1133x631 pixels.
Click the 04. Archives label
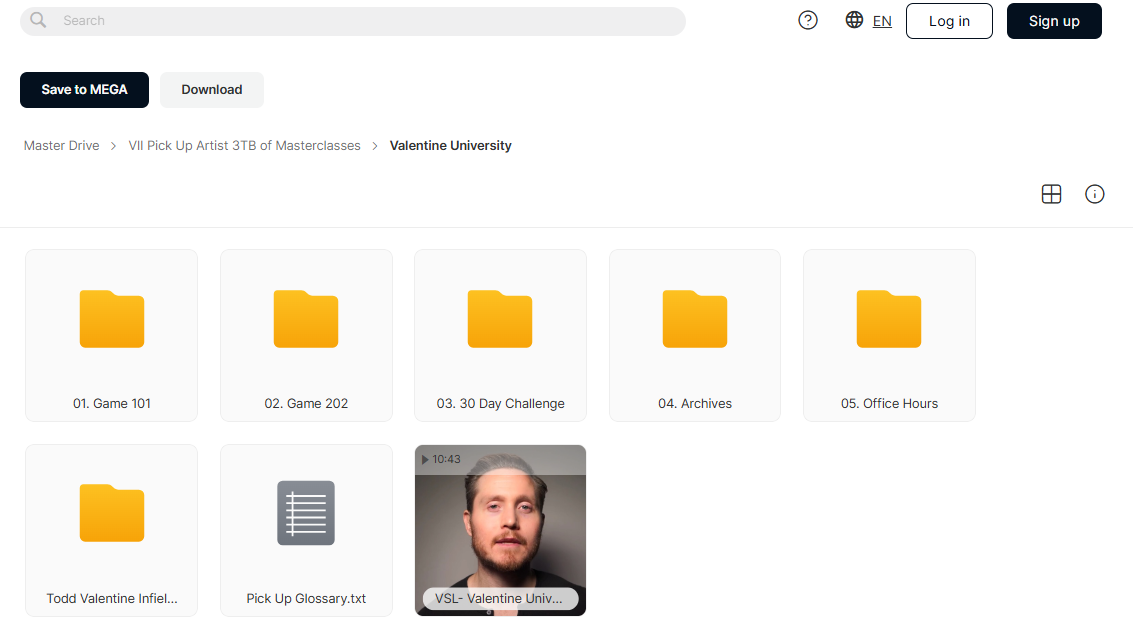695,403
